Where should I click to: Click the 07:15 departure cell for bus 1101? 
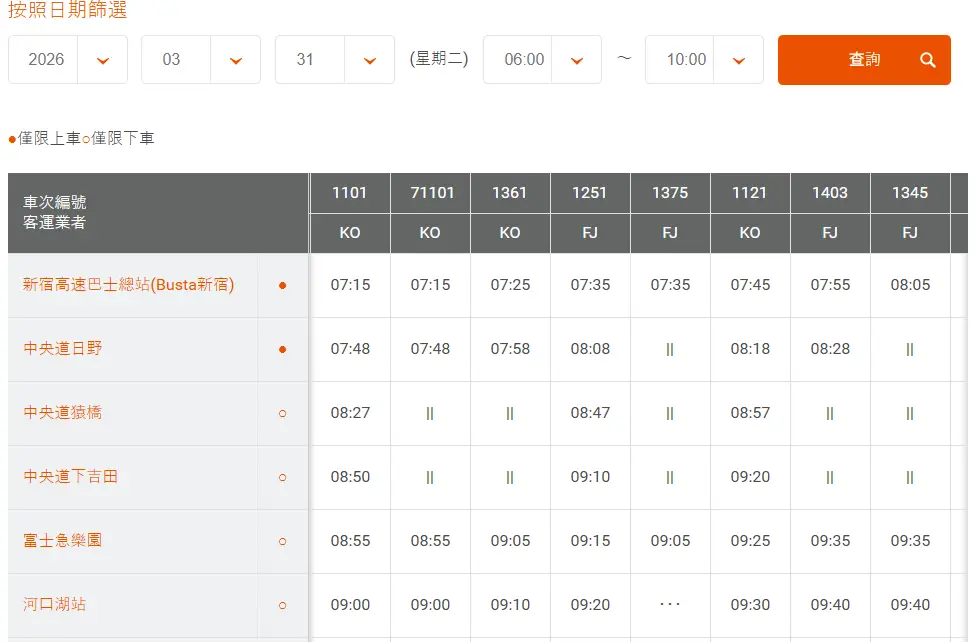(x=350, y=285)
